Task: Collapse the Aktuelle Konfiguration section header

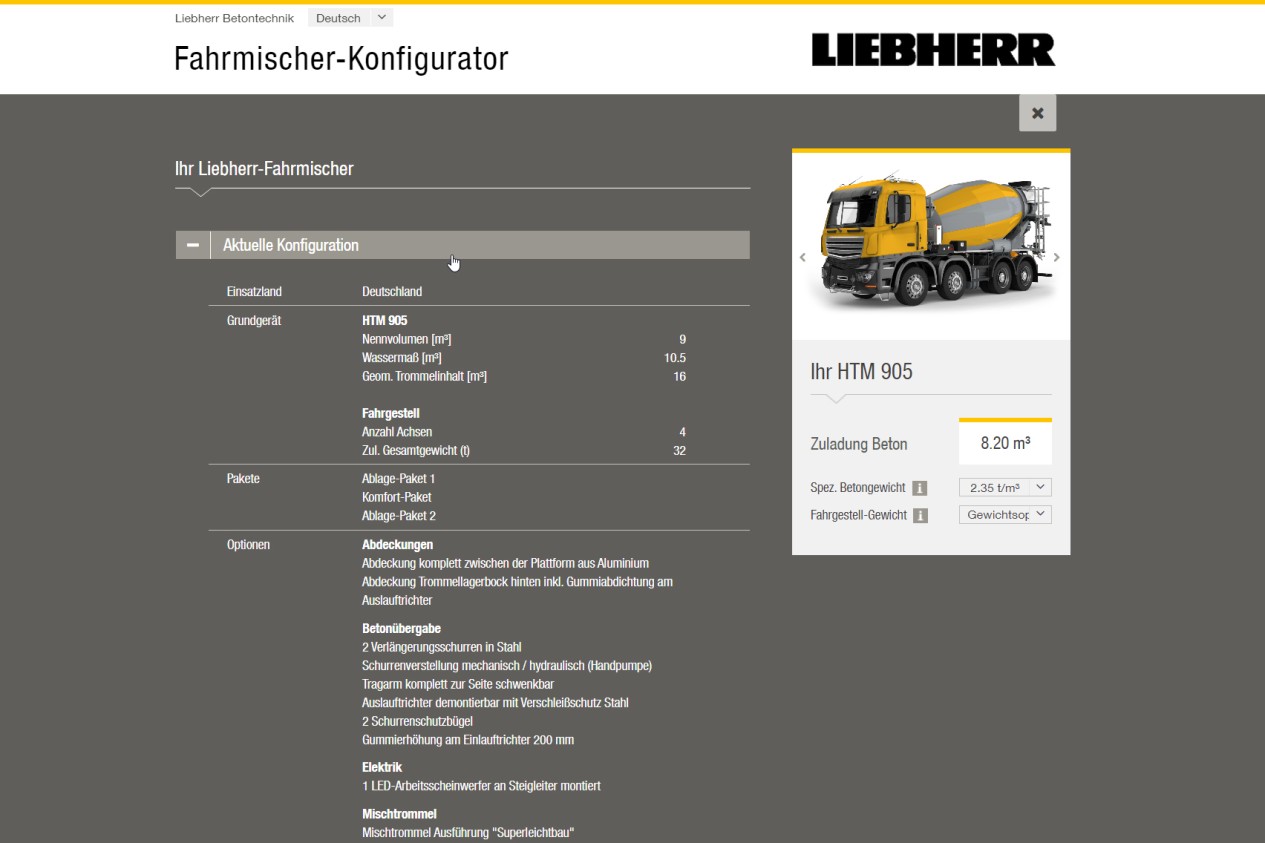Action: click(x=480, y=245)
